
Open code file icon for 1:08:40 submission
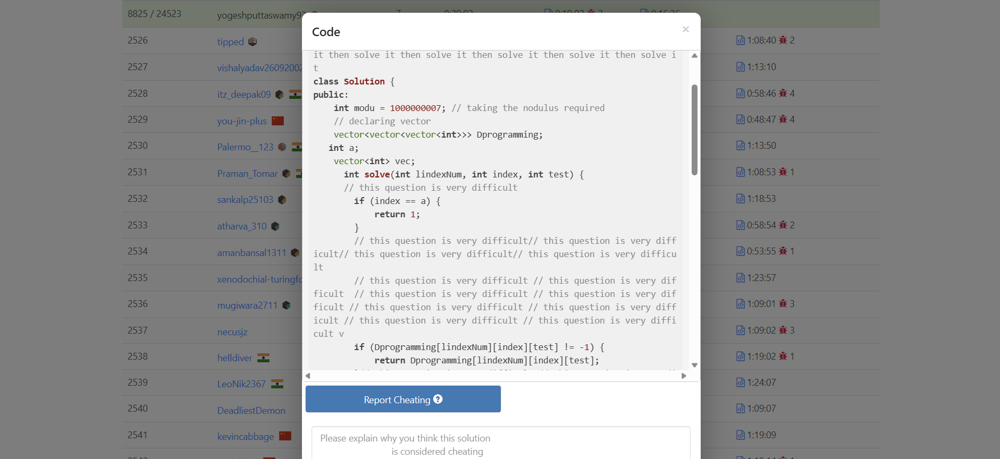click(x=740, y=41)
